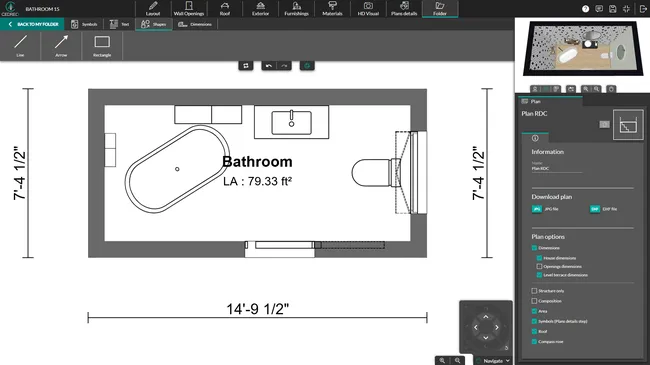Toggle fullscreen mode icon
This screenshot has width=650, height=365.
pos(626,9)
